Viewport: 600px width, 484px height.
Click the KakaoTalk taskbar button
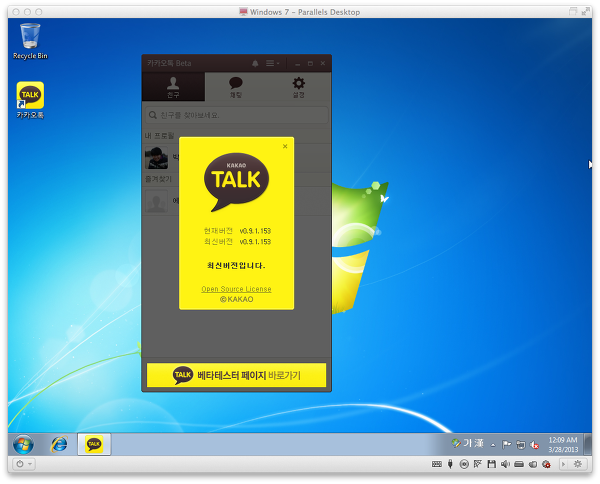(x=94, y=444)
